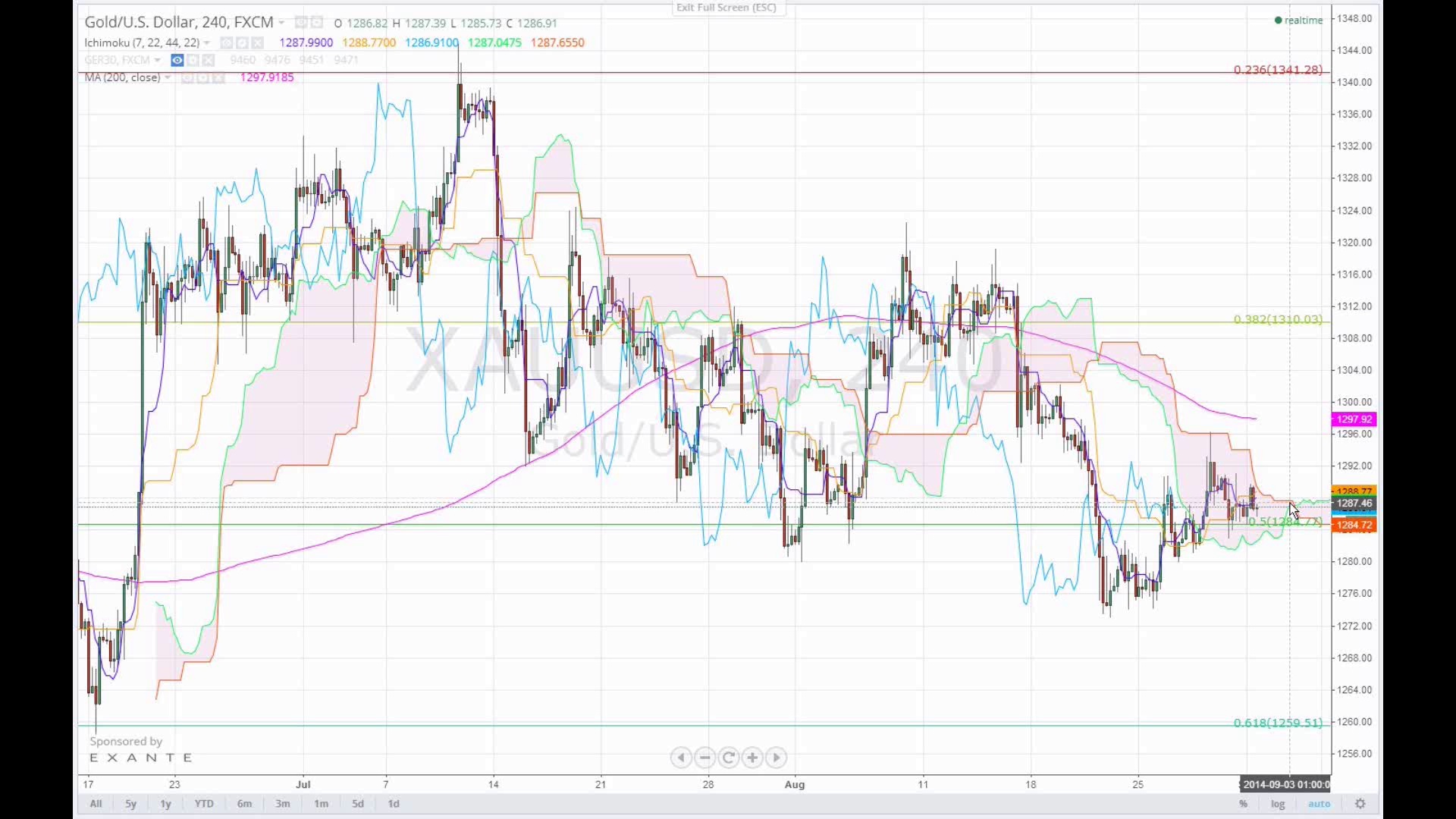Expand the Ichimoku indicator dropdown arrow
Screen dimensions: 1456x819
tap(206, 43)
